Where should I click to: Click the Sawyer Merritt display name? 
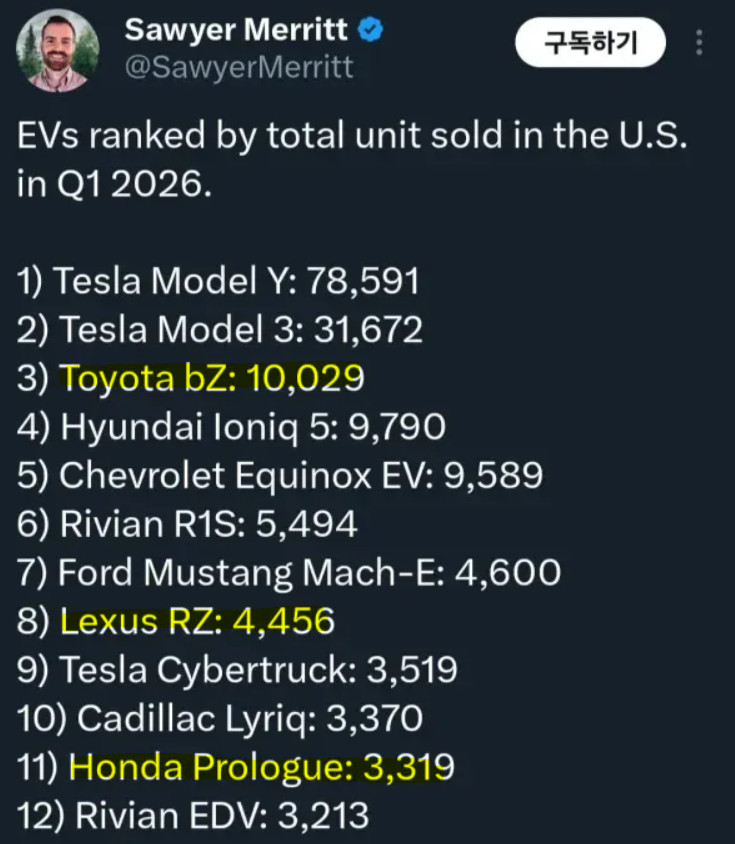[235, 30]
